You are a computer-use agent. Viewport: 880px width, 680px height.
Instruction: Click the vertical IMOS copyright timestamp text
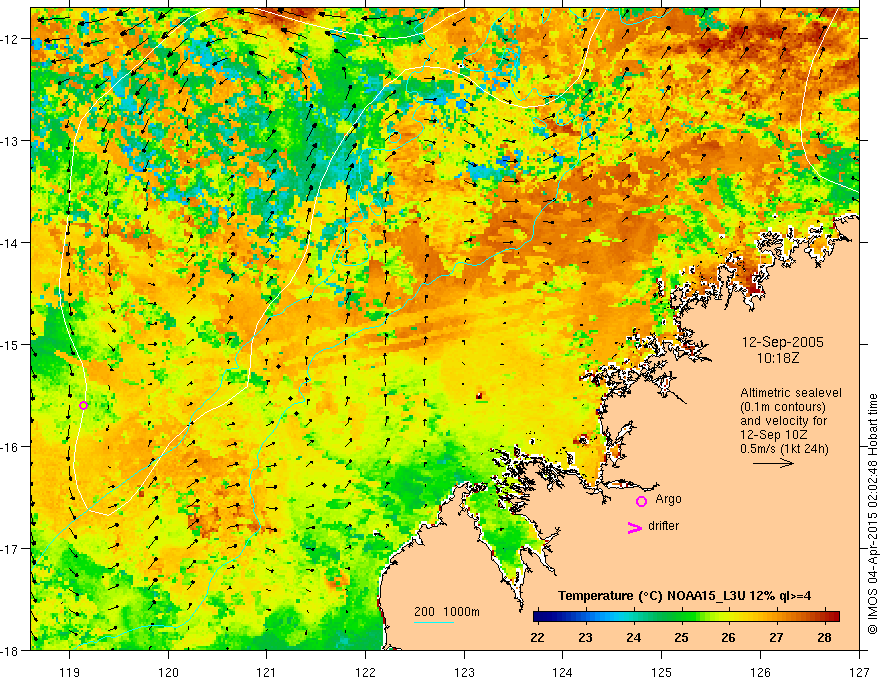click(x=872, y=514)
